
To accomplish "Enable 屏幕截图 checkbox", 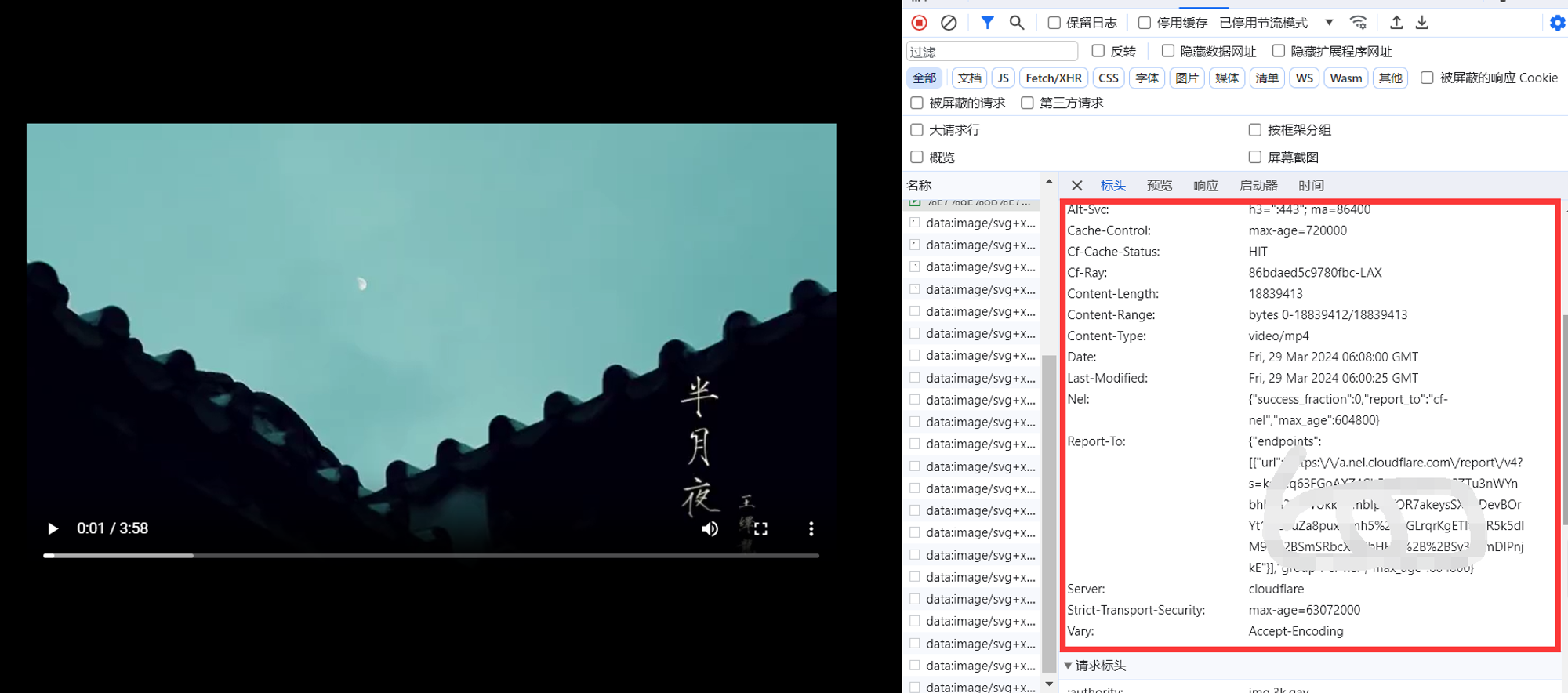I will pyautogui.click(x=1255, y=157).
